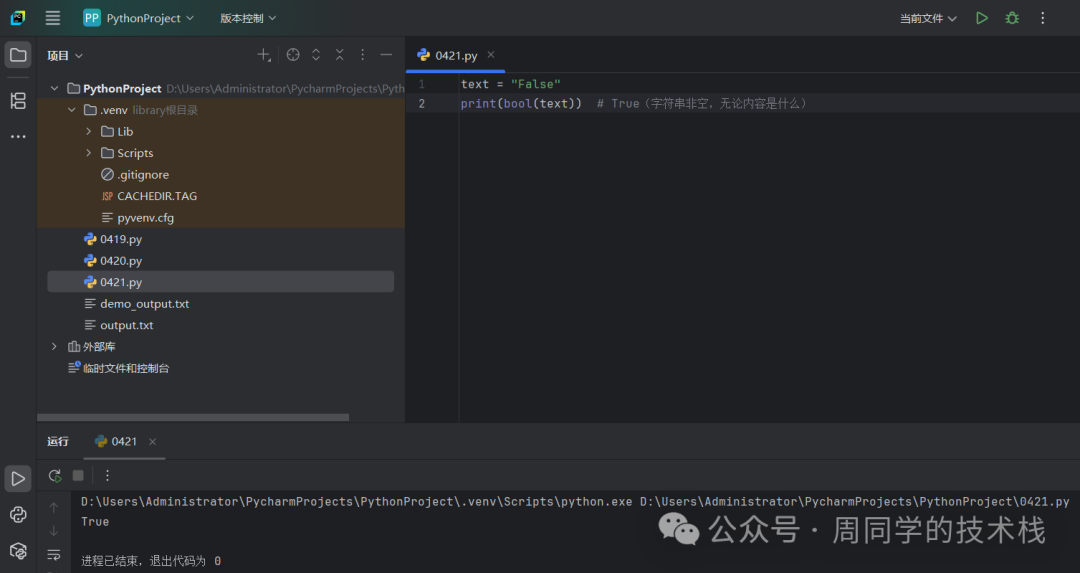Screen dimensions: 1080x573
Task: Click the PyCharm logo icon
Action: point(18,18)
